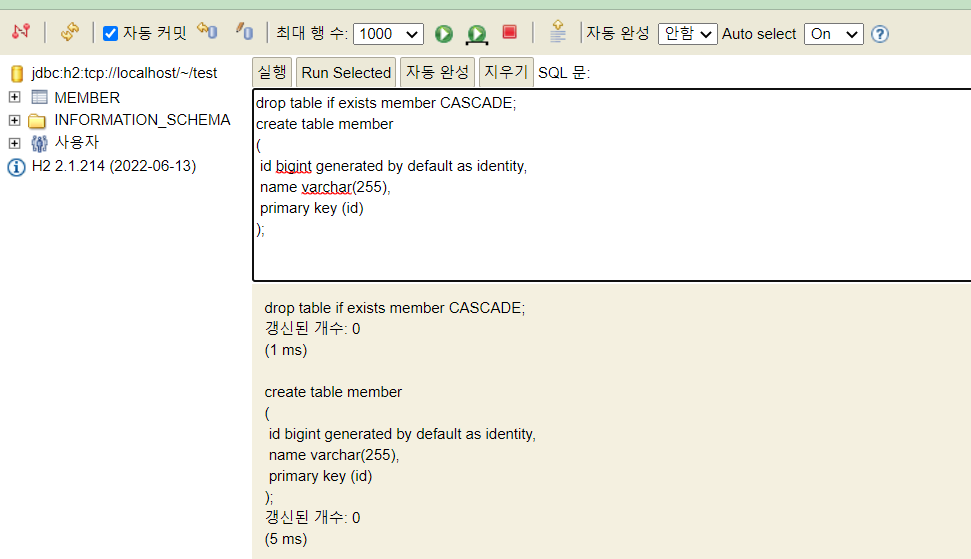Click 'create table member' in results panel

click(x=333, y=392)
